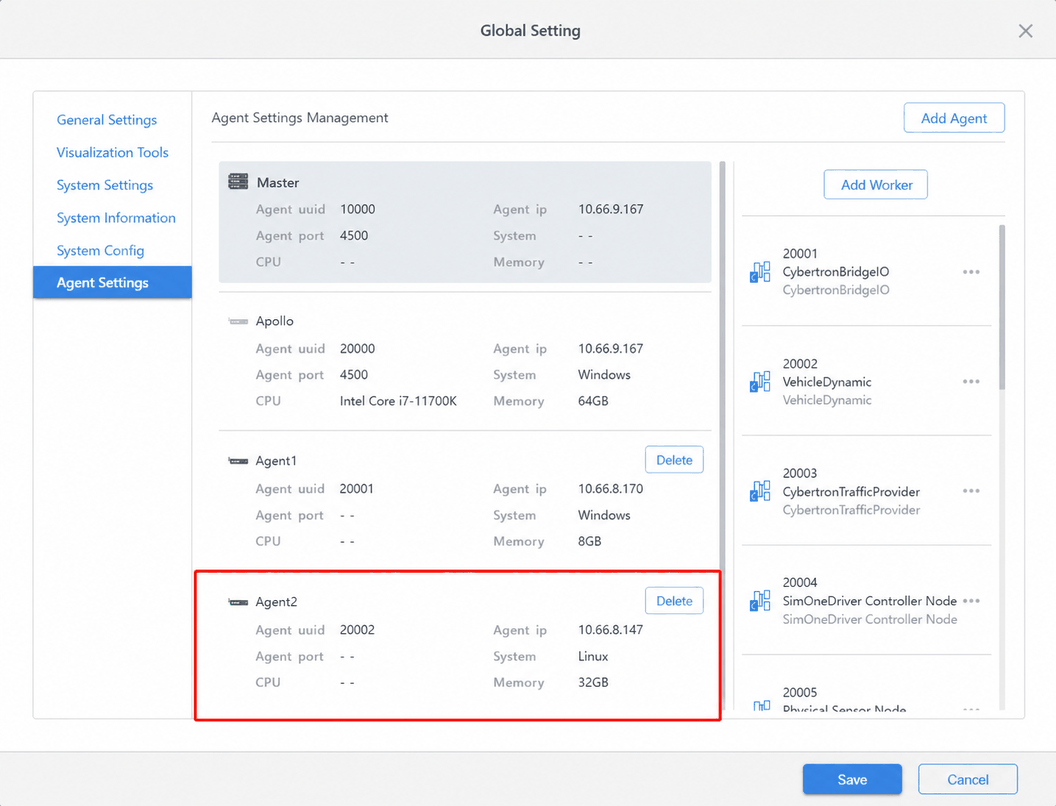This screenshot has height=806, width=1056.
Task: Click the worker list scrollbar
Action: coord(1002,307)
